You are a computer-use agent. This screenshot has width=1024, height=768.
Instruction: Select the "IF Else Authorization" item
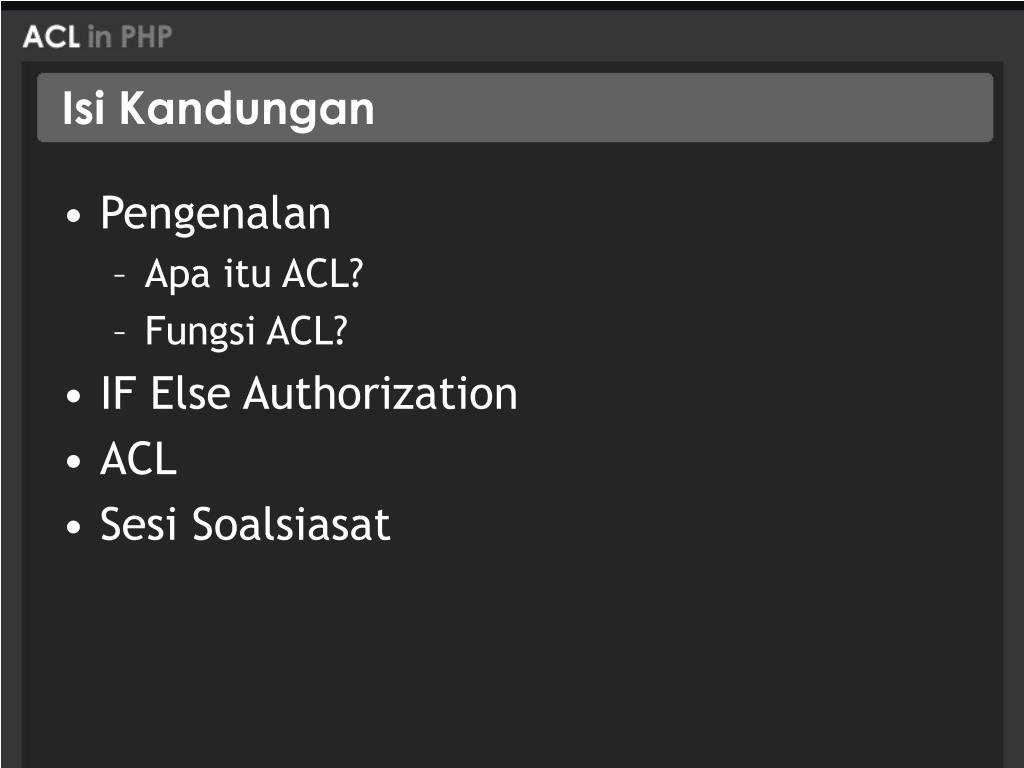(309, 394)
